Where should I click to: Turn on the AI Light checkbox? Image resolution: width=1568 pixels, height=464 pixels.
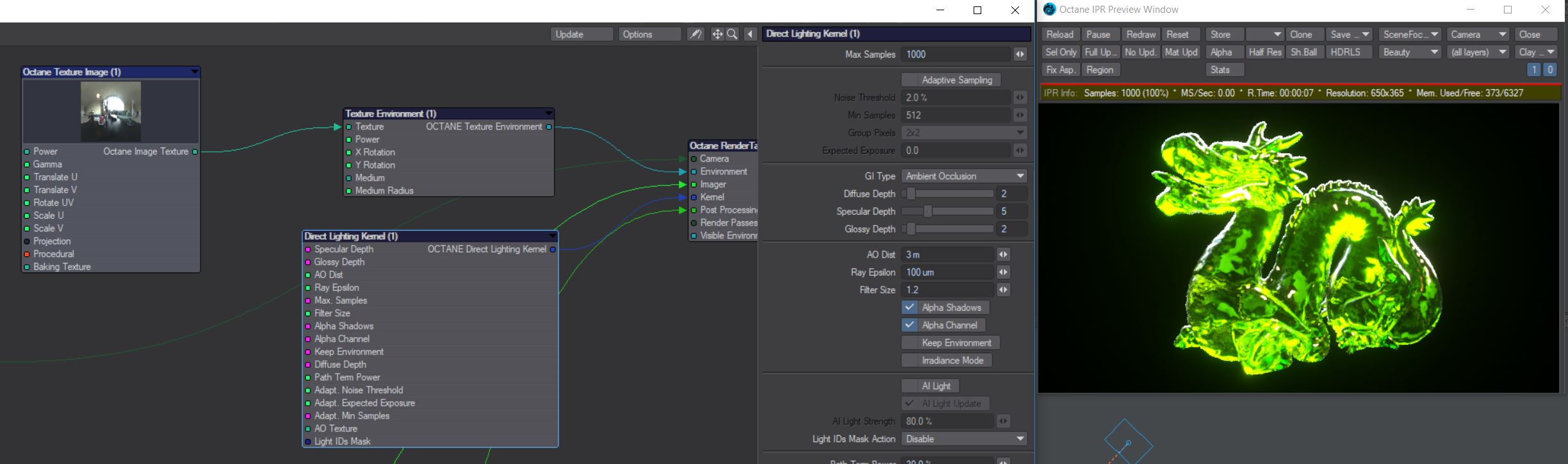930,386
